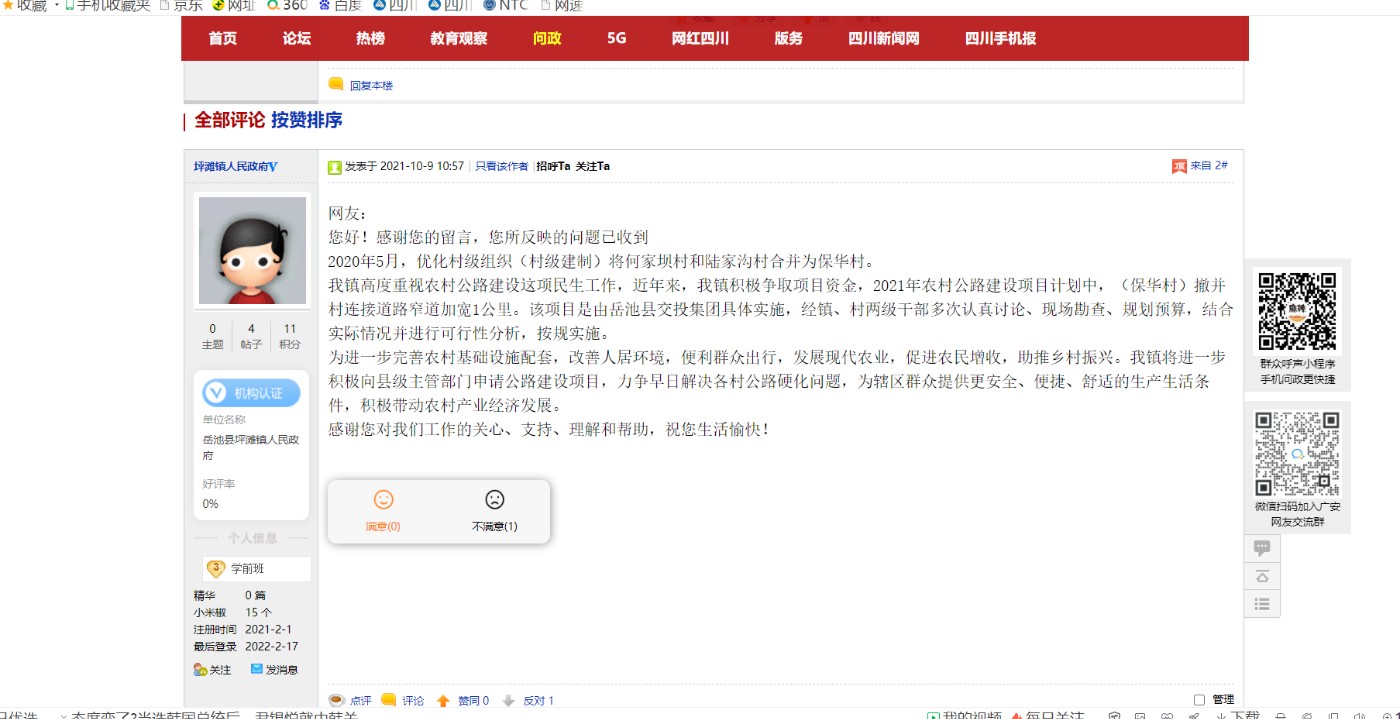This screenshot has height=719, width=1400.
Task: Downvote with the 反对 down arrow
Action: [x=508, y=701]
